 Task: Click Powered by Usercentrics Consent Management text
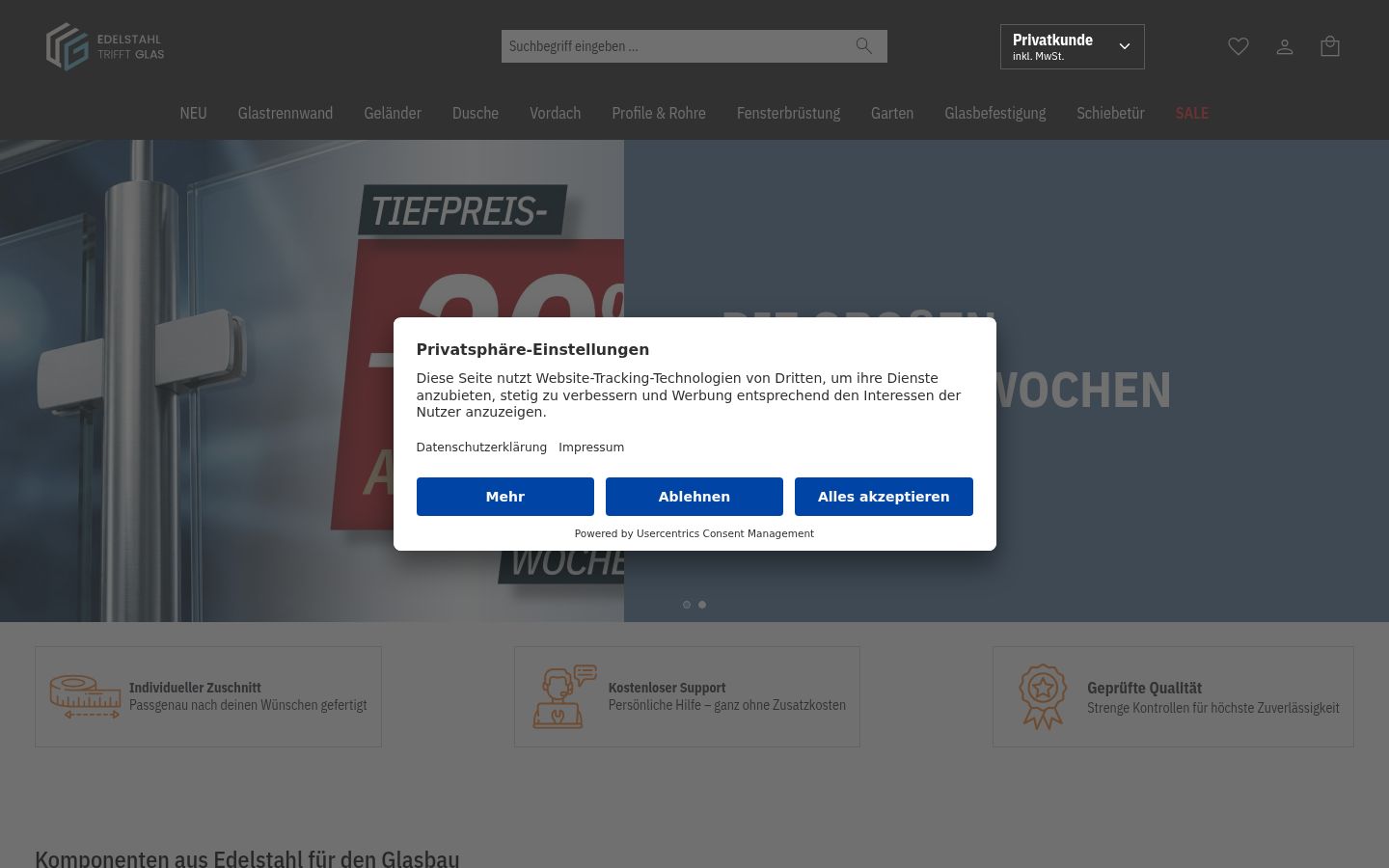(694, 533)
